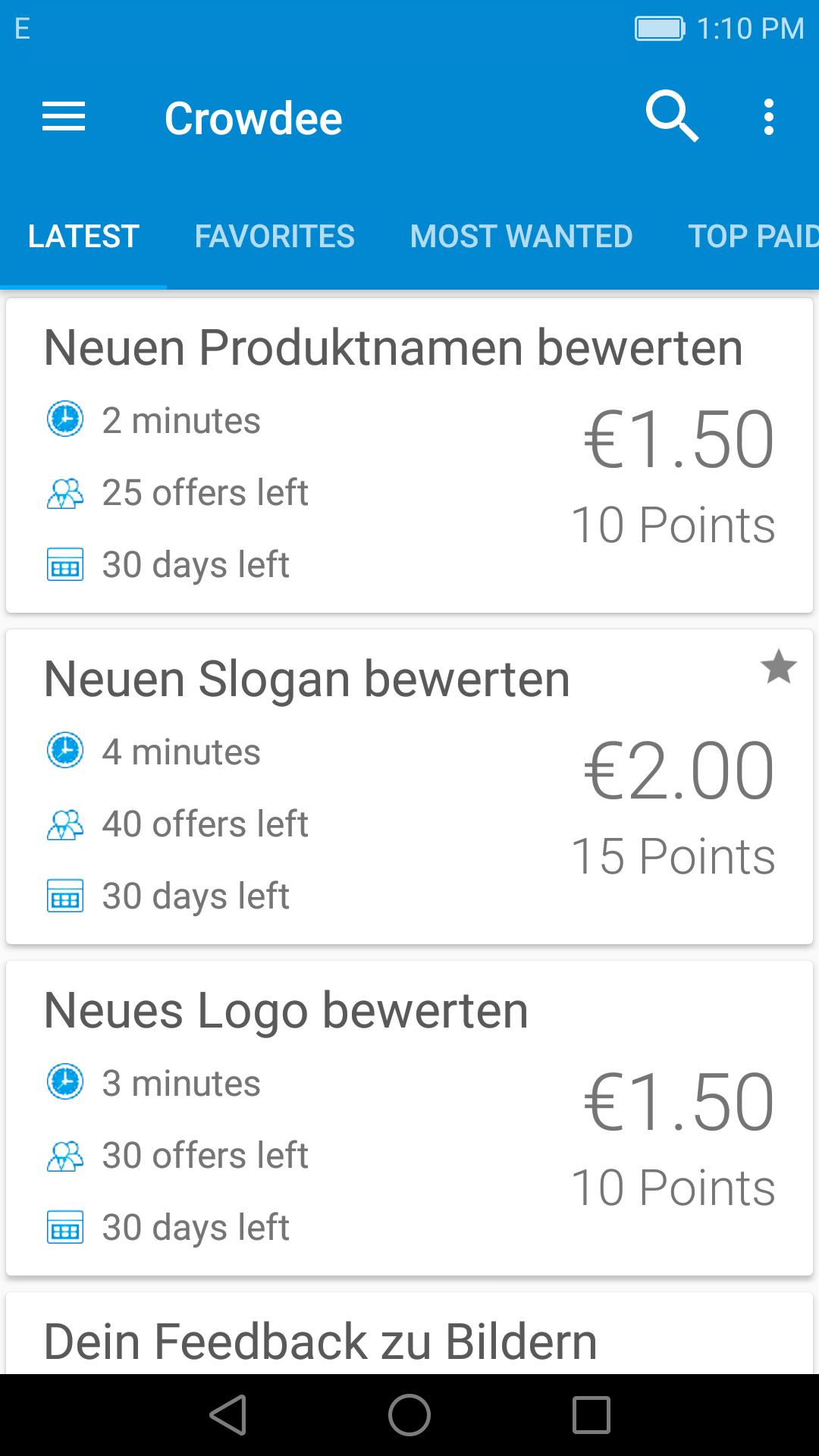Open Dein Feedback zu Bildern card

pos(321,1341)
